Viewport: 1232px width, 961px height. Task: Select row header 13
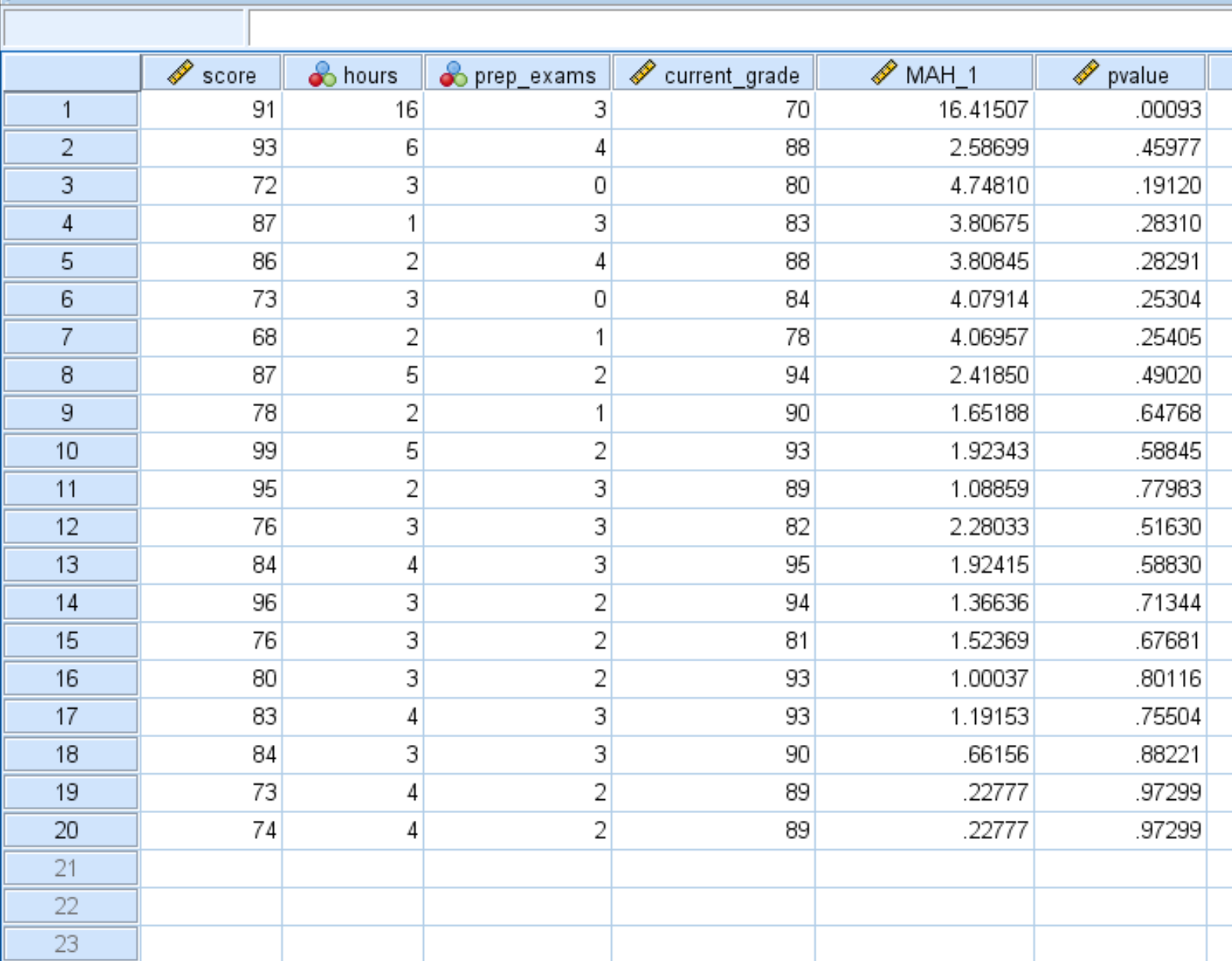click(71, 565)
